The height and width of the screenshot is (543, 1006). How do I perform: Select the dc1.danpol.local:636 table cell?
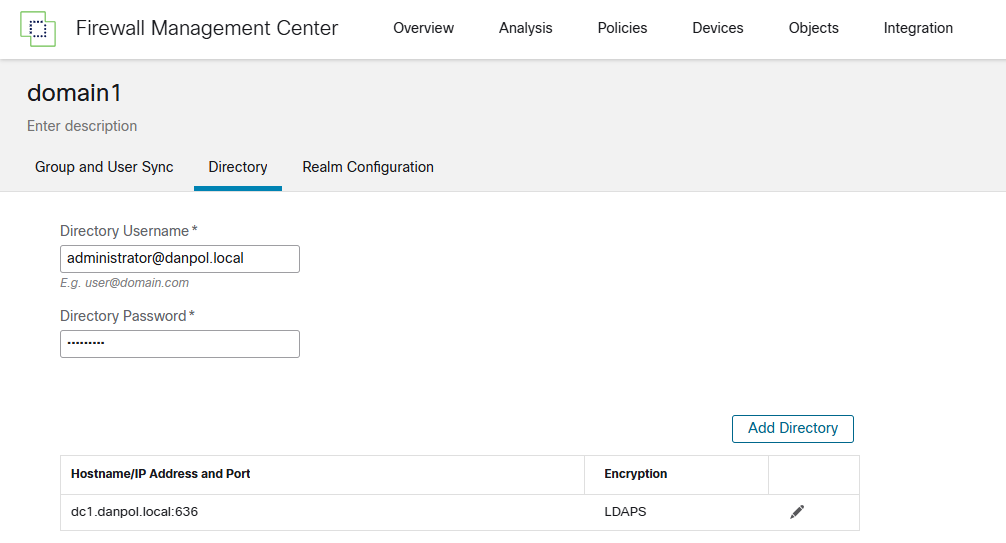point(322,512)
